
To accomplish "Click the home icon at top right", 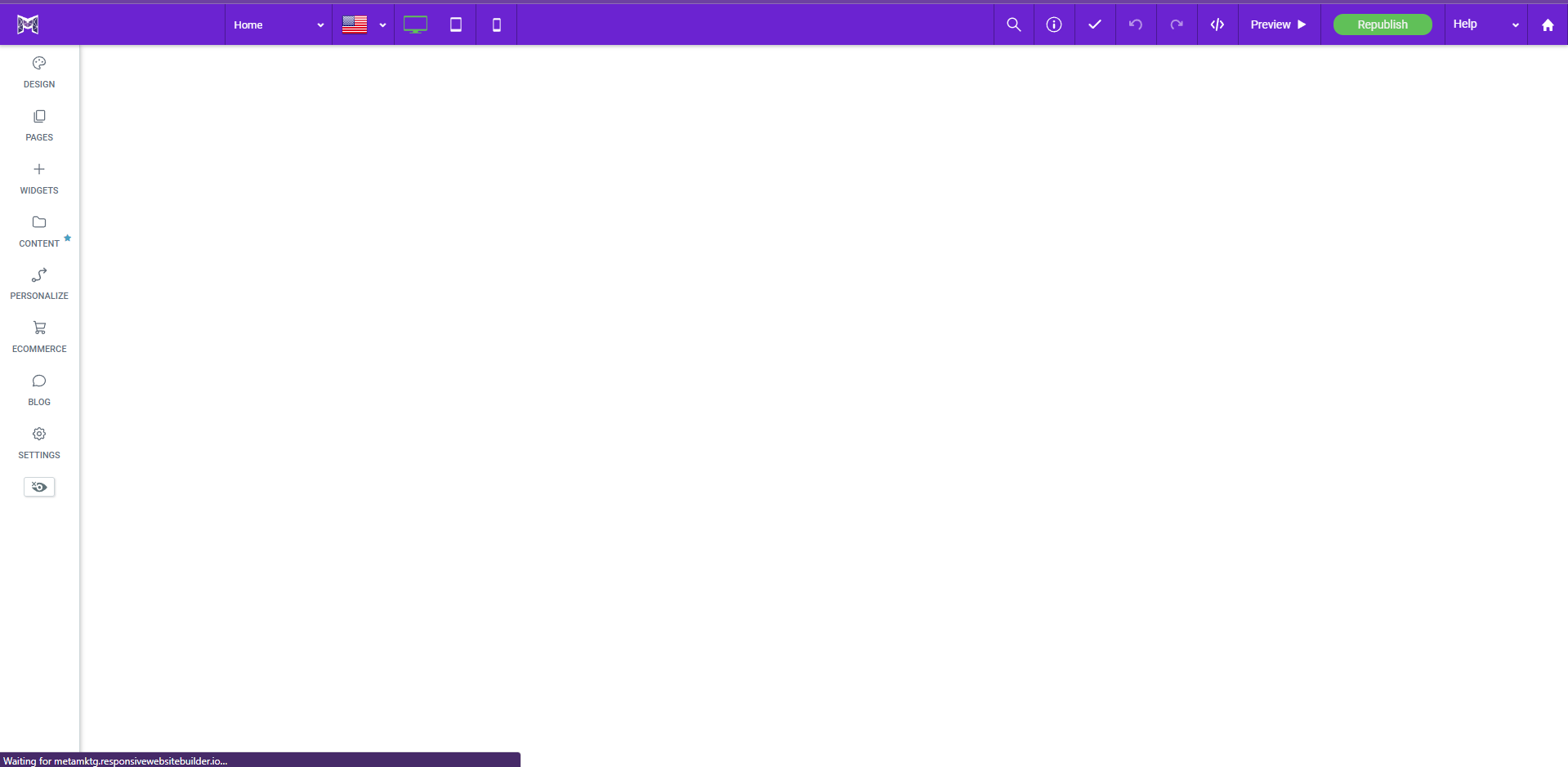I will (1548, 25).
